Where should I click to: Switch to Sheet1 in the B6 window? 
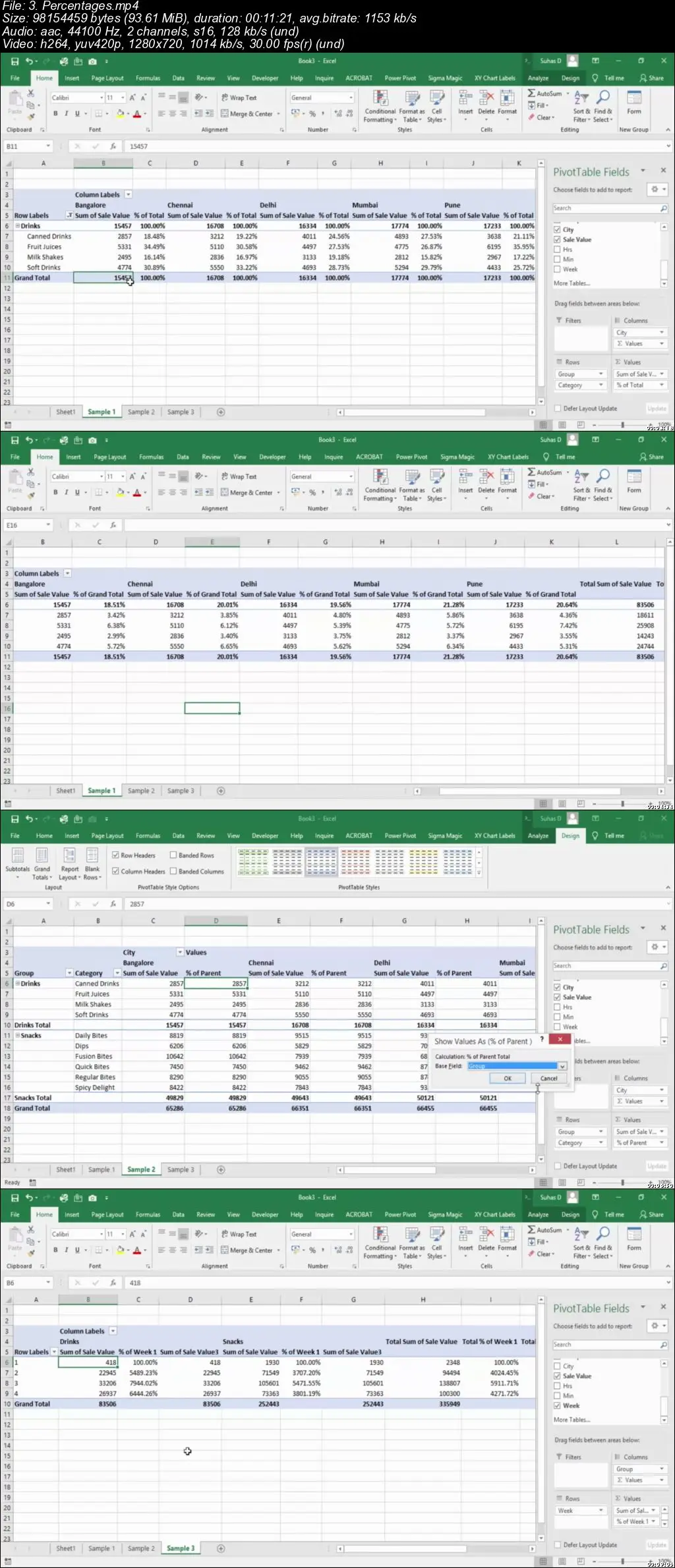[65, 1548]
